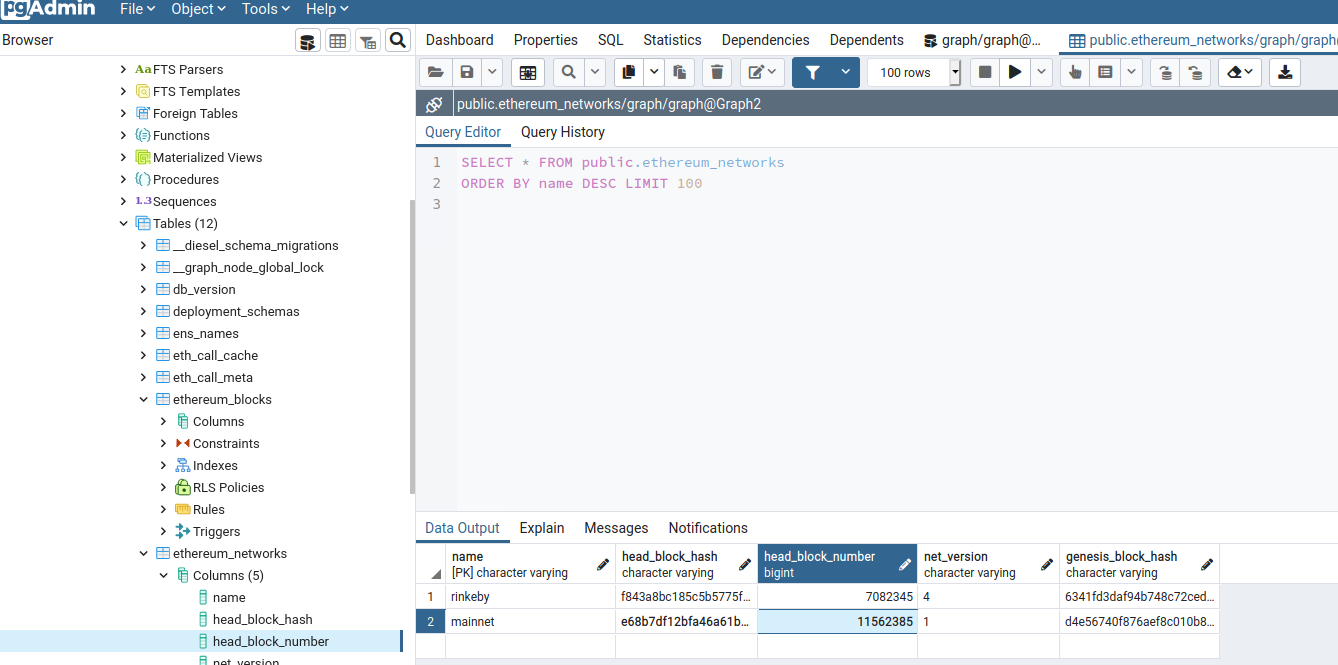The image size is (1338, 665).
Task: Select the eth_call_cache table
Action: point(215,355)
